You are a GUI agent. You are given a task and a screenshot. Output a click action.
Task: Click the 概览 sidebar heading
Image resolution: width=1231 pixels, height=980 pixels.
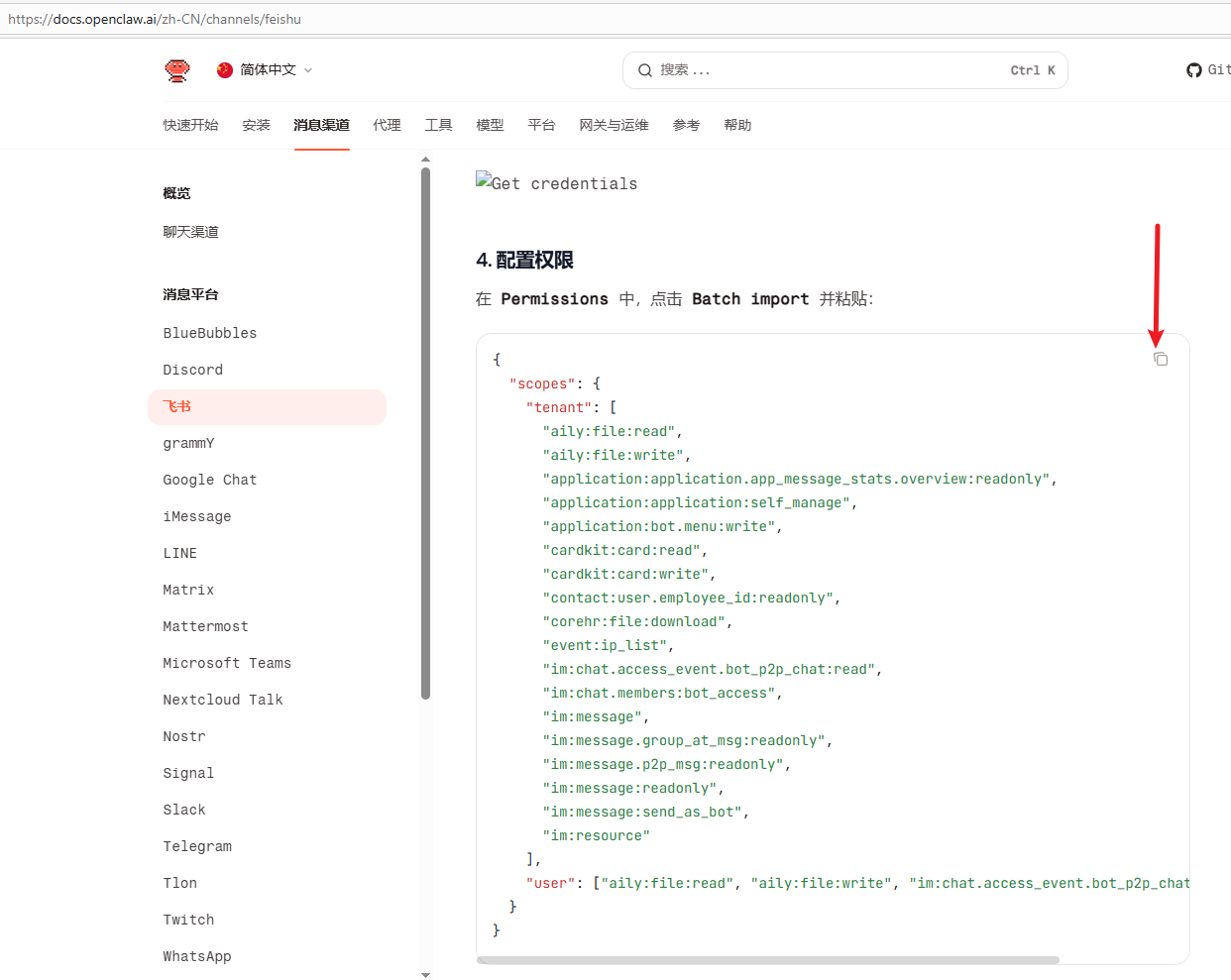[x=177, y=193]
